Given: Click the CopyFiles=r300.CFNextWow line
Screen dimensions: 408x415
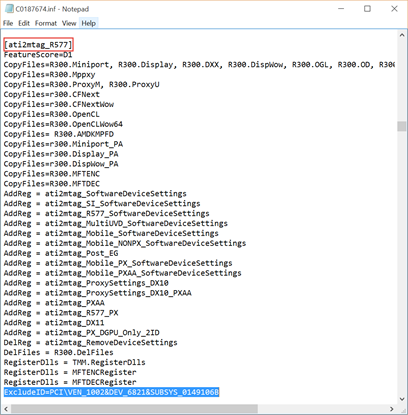Looking at the screenshot, I should point(59,104).
